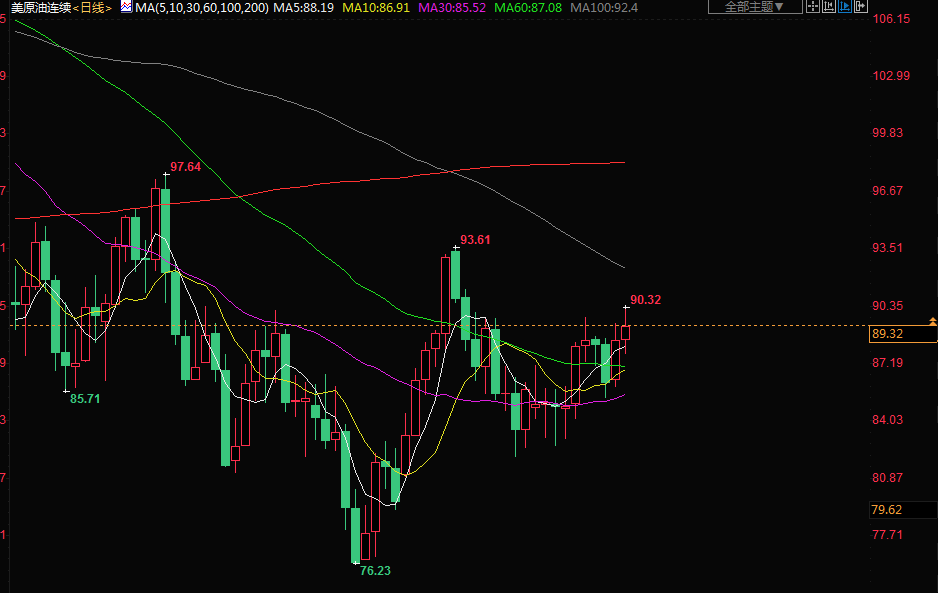Click the current price tag 89.32

pyautogui.click(x=888, y=334)
